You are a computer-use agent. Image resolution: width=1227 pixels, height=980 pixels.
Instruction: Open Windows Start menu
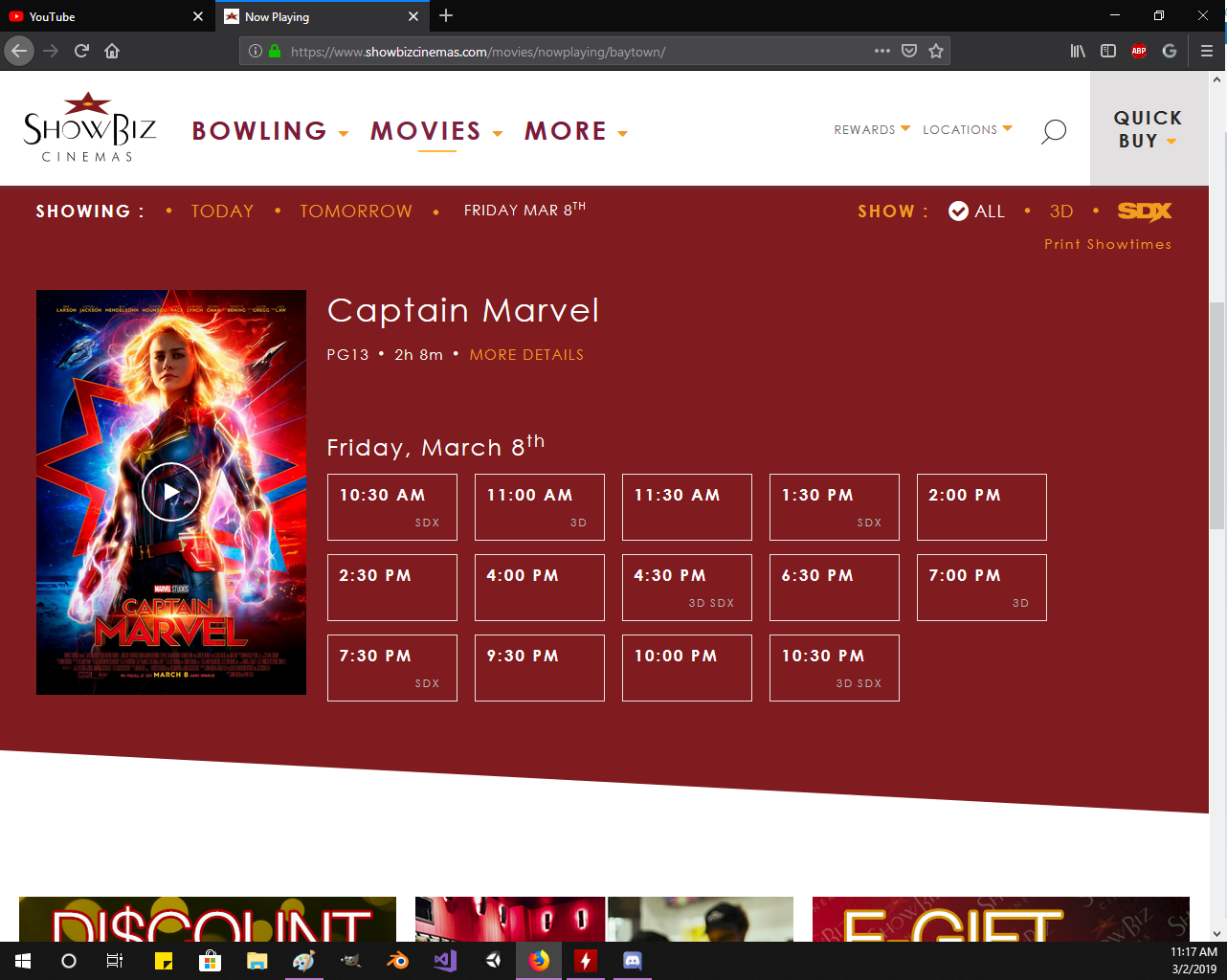click(x=23, y=961)
